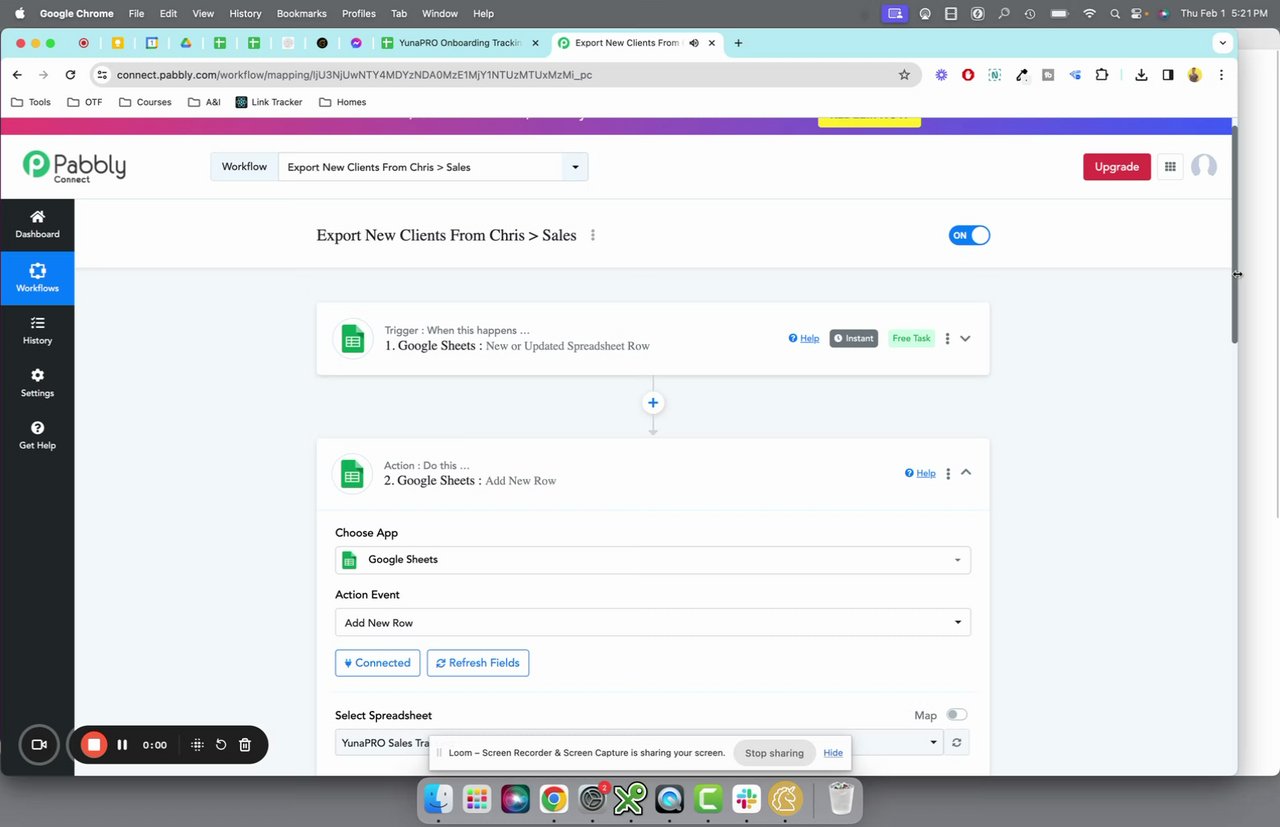Reload the page in Chrome
Viewport: 1280px width, 827px height.
[x=70, y=74]
